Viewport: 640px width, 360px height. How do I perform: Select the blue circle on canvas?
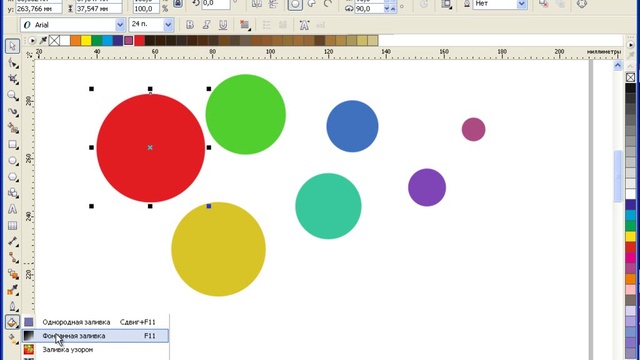[x=352, y=126]
